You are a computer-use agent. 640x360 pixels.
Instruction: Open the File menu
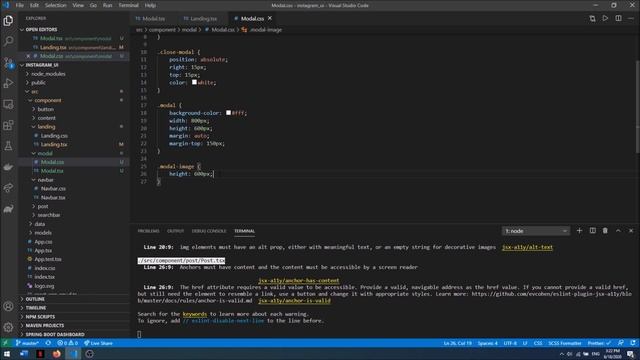(19, 5)
